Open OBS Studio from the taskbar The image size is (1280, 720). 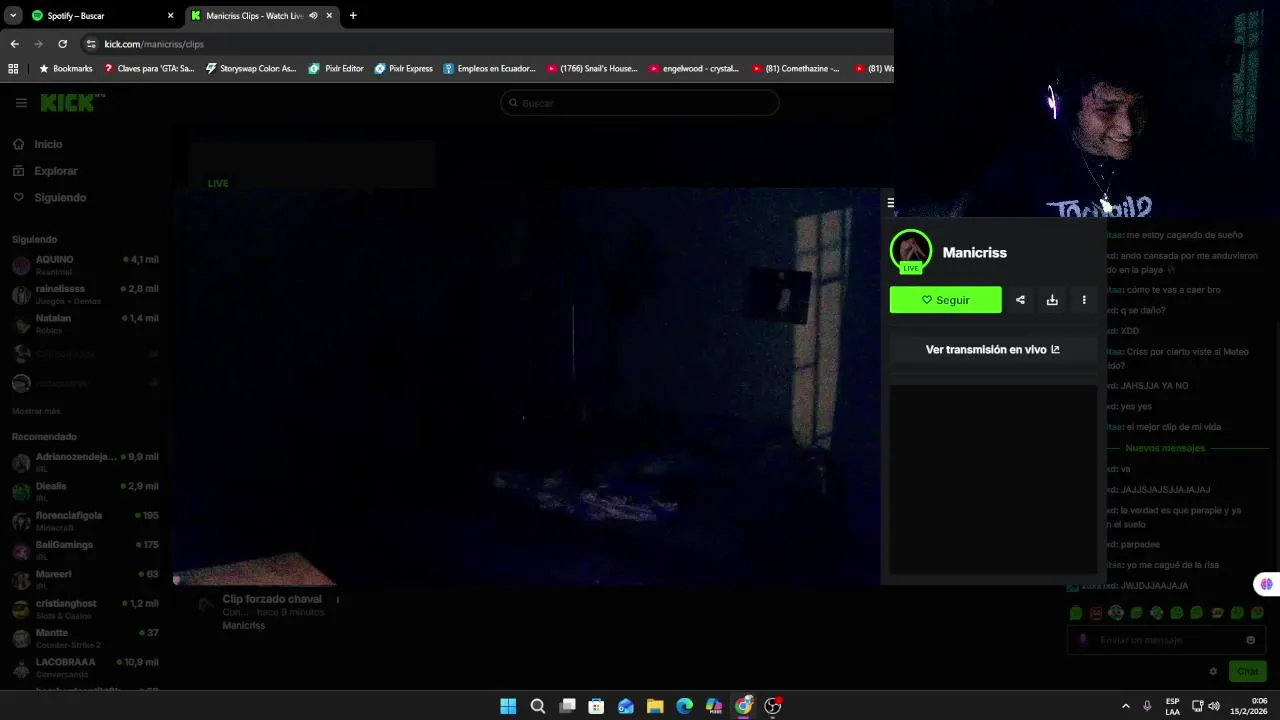[773, 706]
